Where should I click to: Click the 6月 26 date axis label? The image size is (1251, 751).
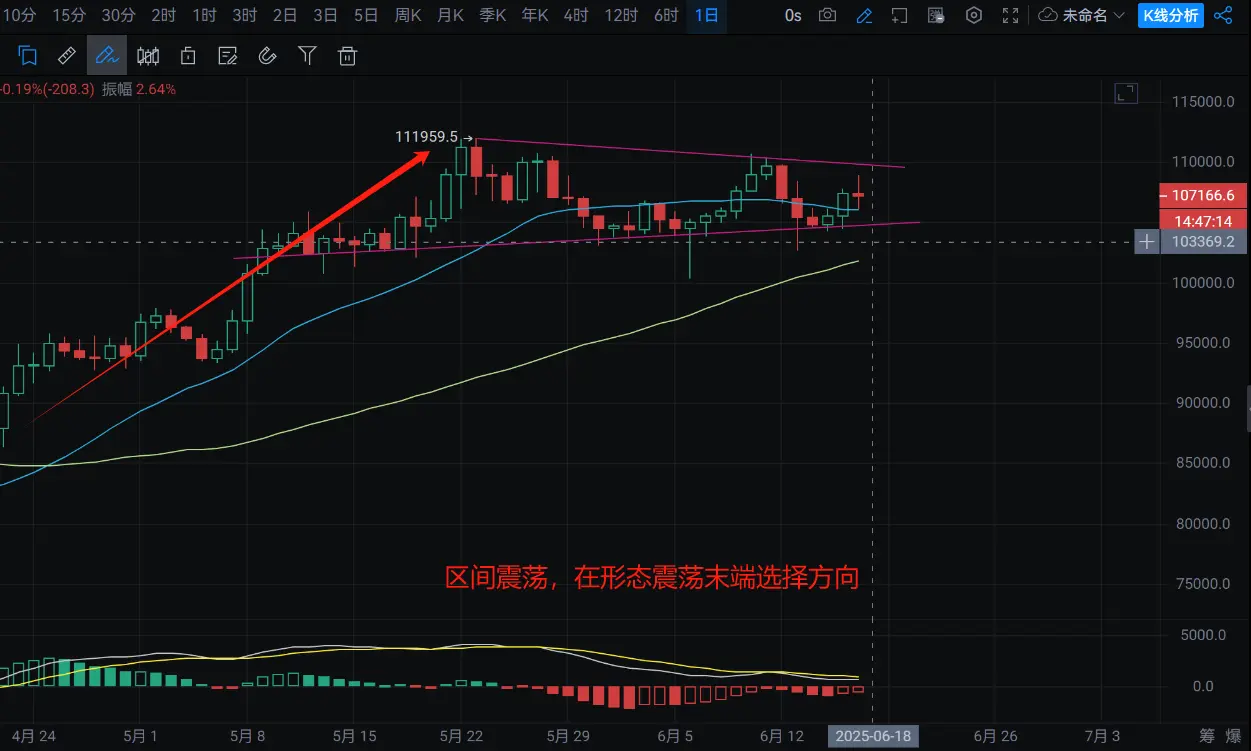point(995,736)
